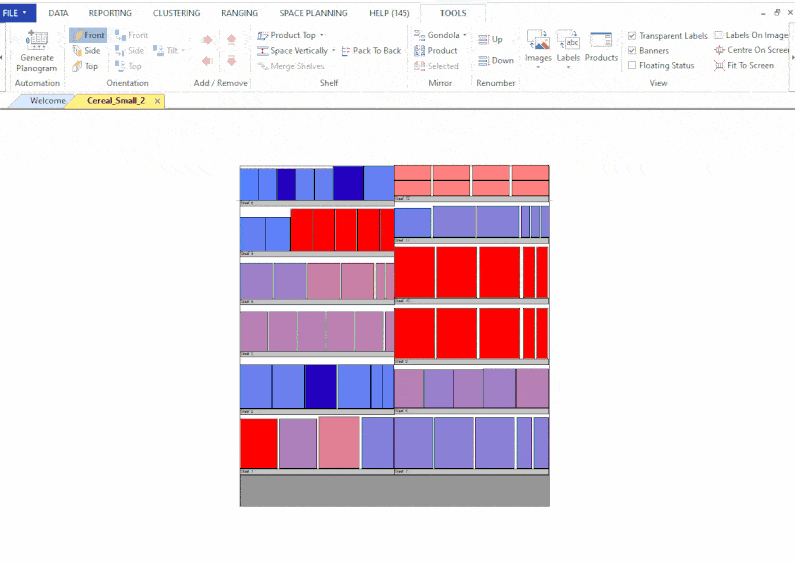Enable Labels On Image checkbox

(x=718, y=35)
